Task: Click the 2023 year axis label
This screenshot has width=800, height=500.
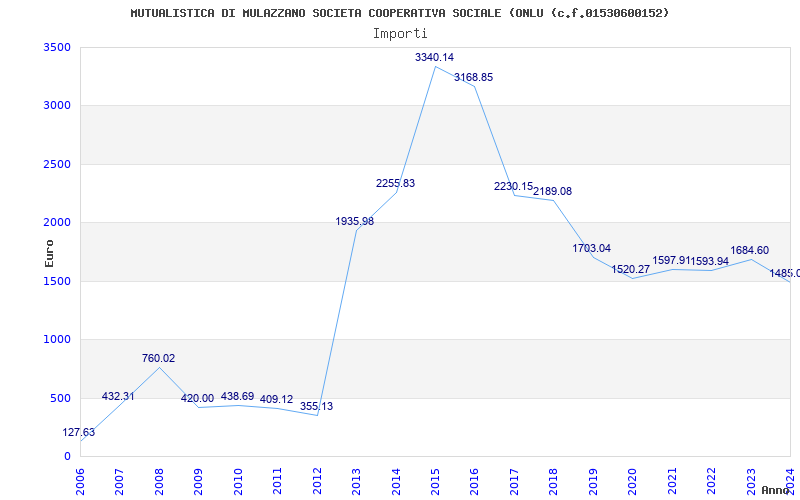Action: [x=751, y=483]
